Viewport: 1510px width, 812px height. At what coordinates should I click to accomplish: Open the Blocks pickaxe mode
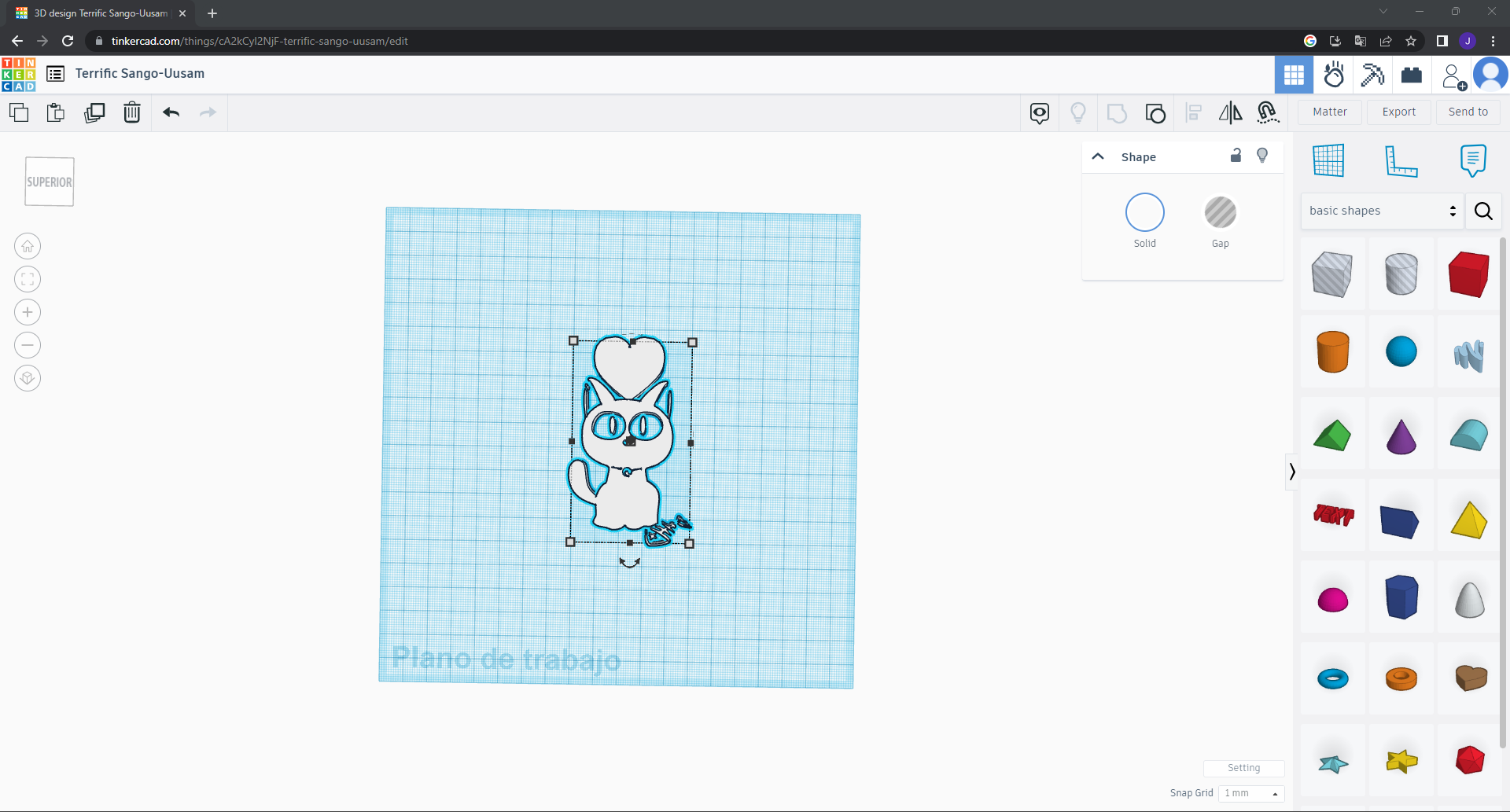pos(1373,75)
